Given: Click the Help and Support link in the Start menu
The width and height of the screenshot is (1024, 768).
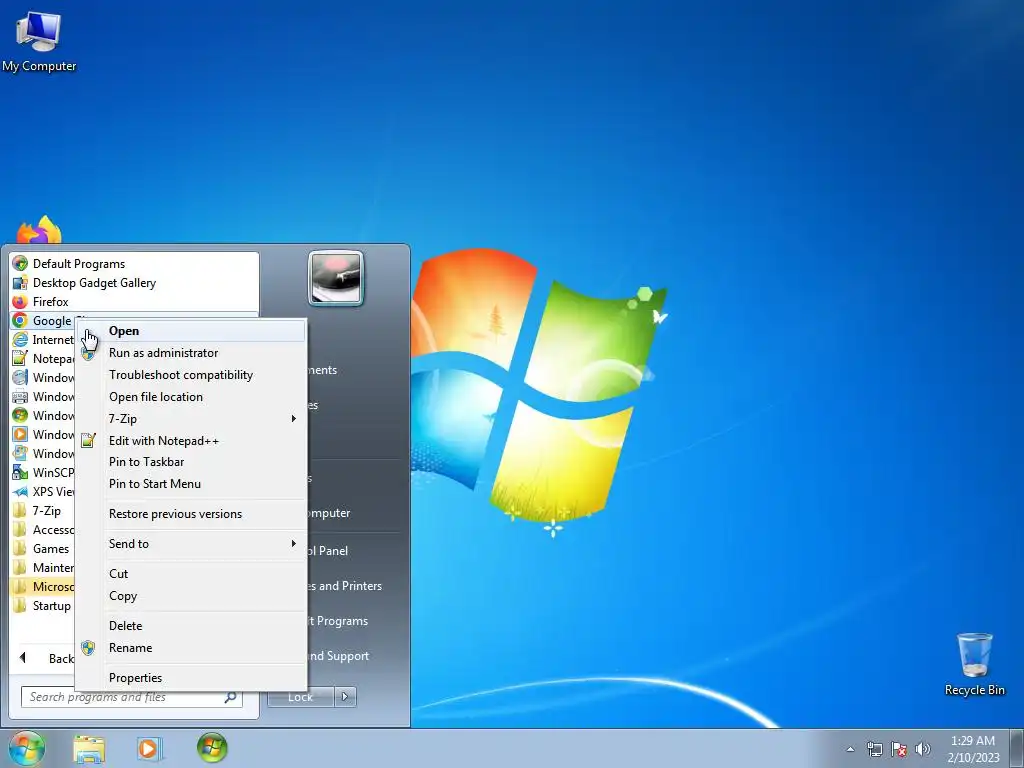Looking at the screenshot, I should [338, 656].
